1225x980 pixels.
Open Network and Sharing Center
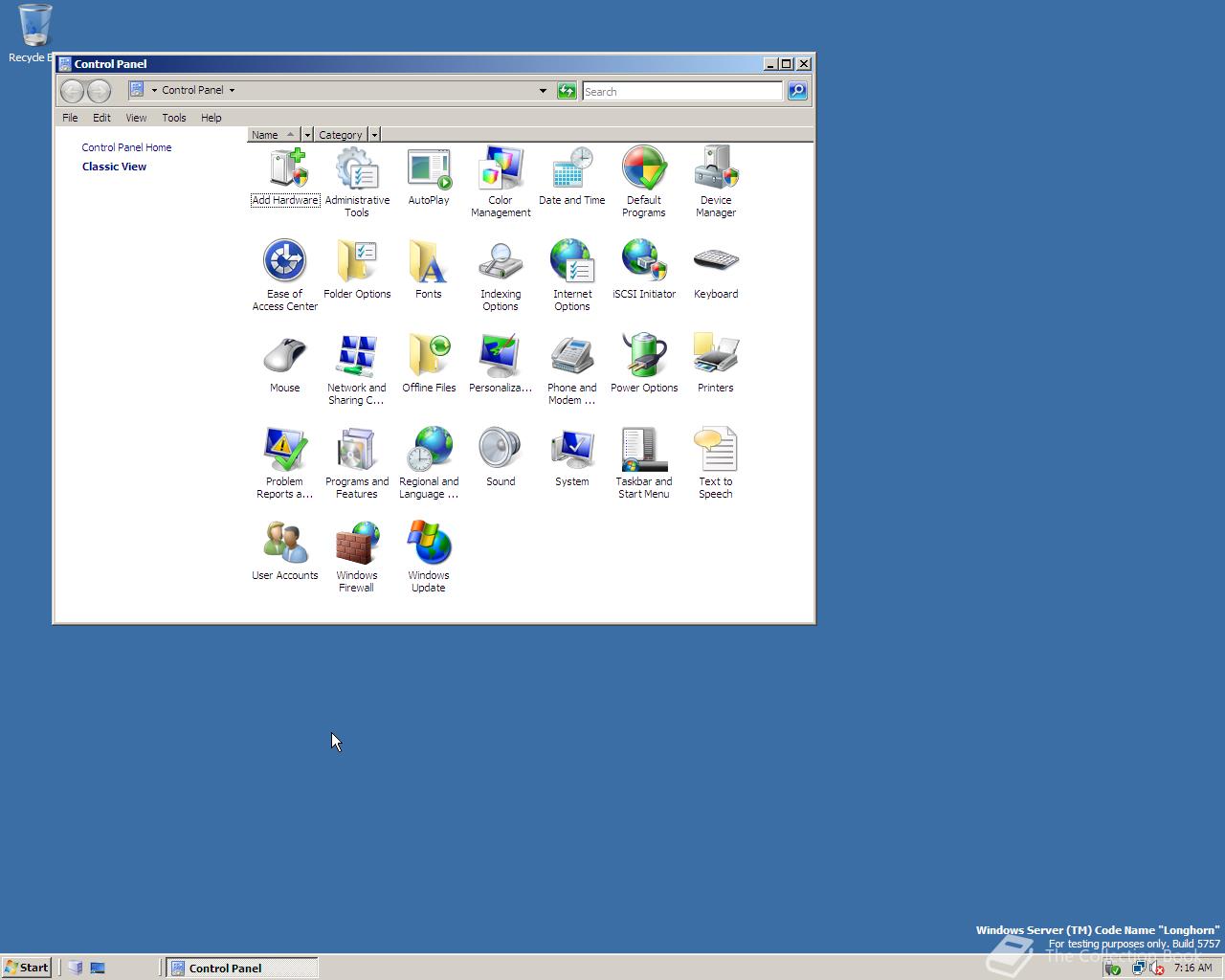coord(357,369)
